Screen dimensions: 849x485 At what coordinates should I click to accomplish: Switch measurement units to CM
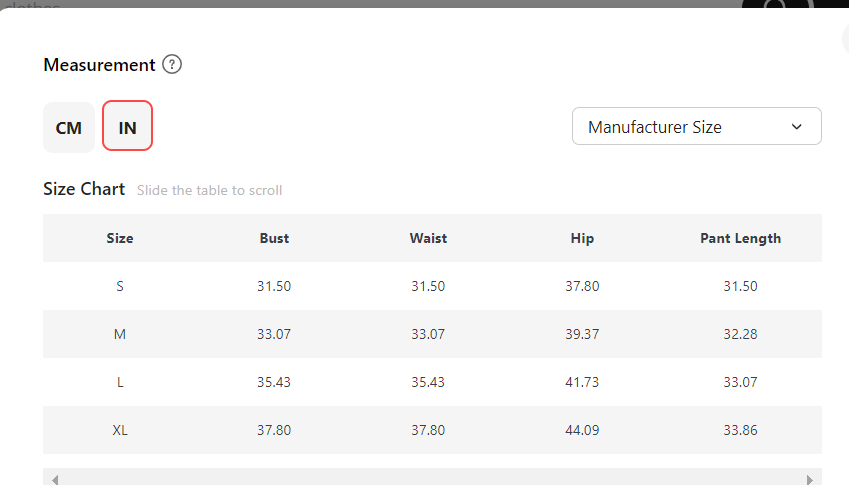pyautogui.click(x=69, y=128)
